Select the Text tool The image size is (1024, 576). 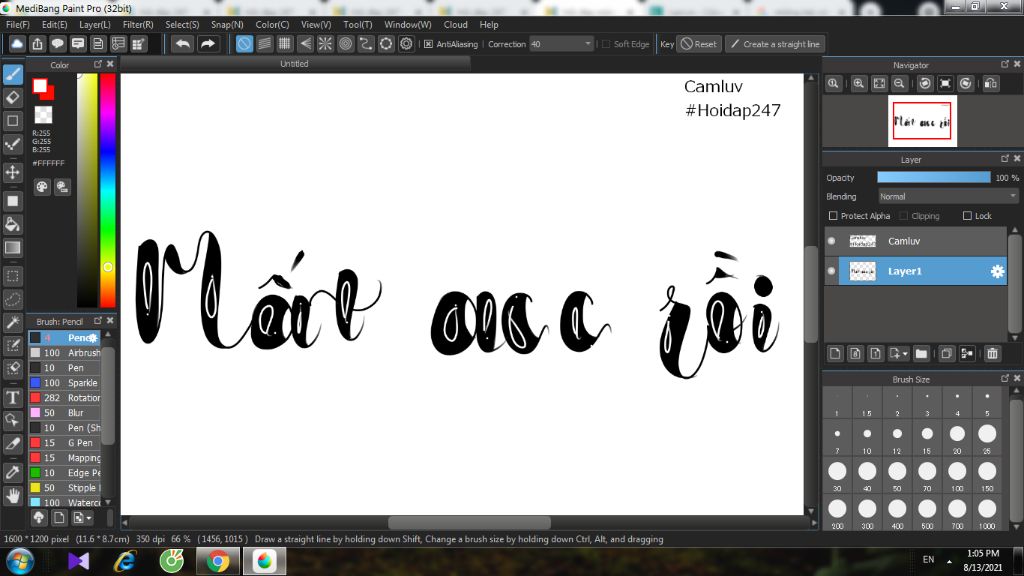click(13, 397)
